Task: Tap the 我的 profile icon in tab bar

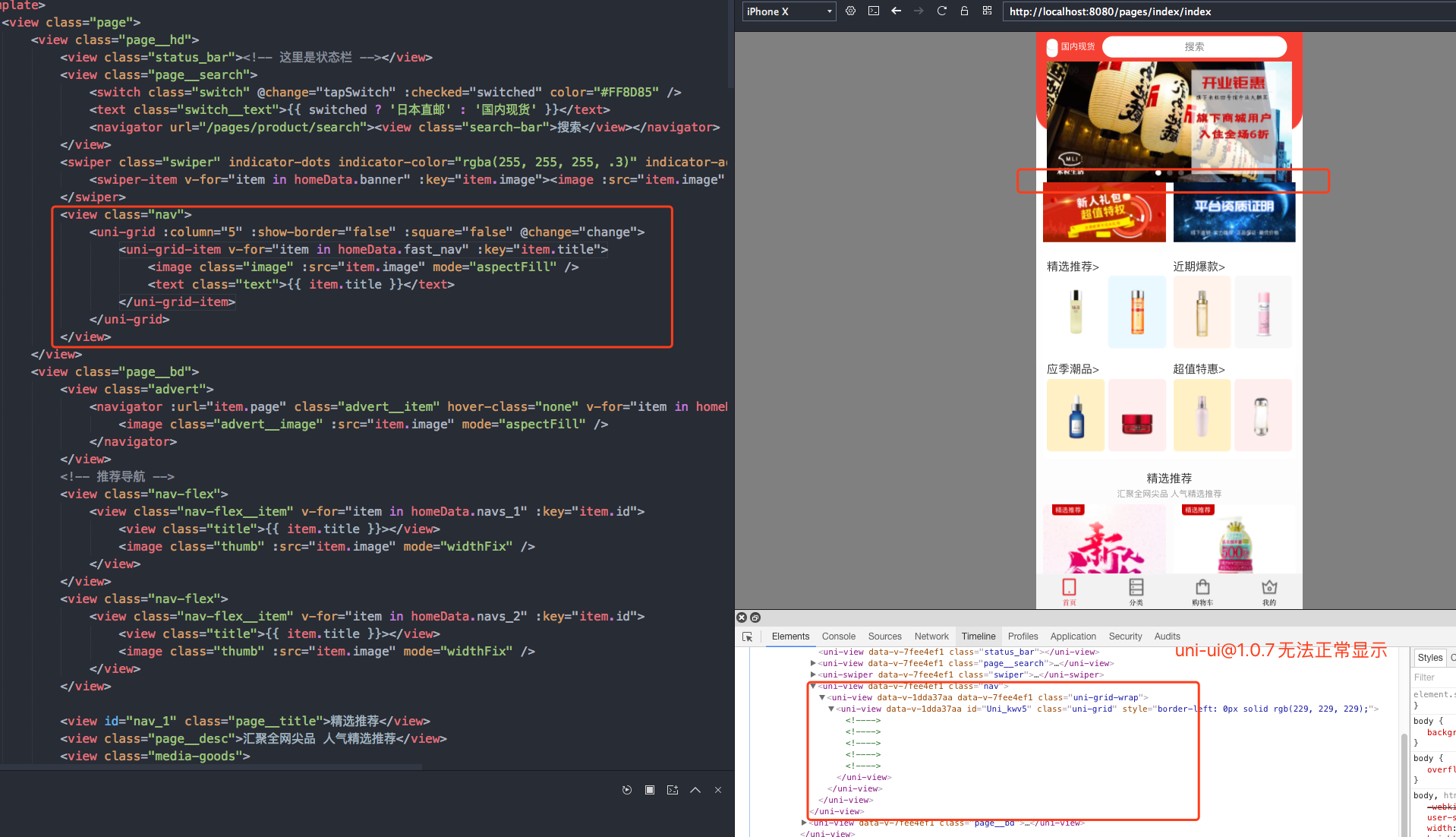Action: tap(1269, 590)
